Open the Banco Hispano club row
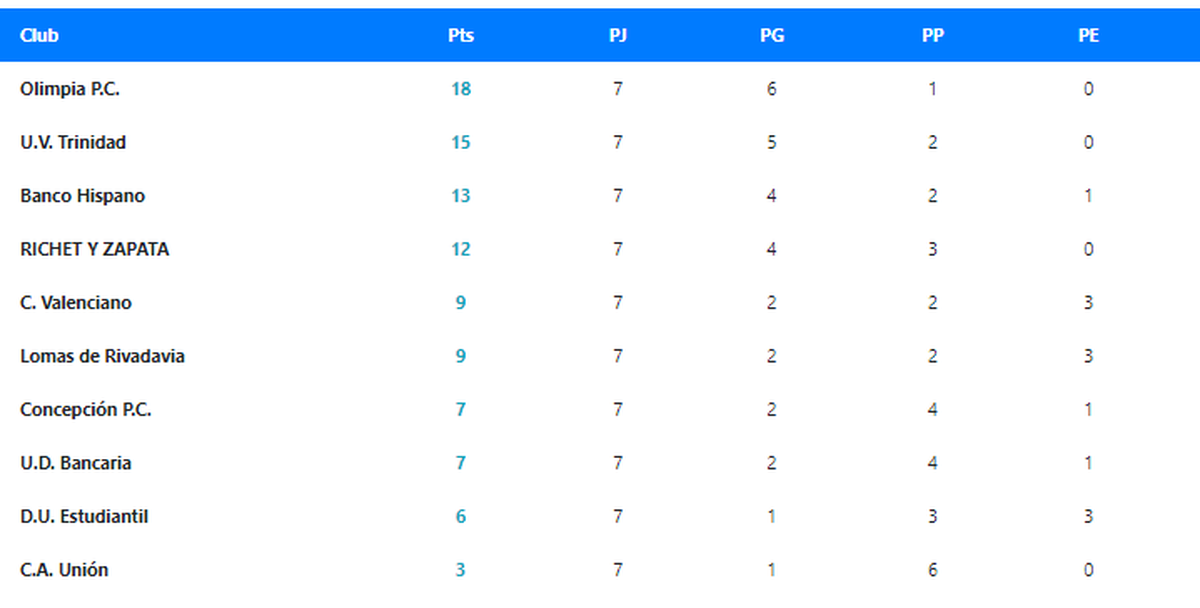This screenshot has width=1200, height=608. tap(82, 196)
